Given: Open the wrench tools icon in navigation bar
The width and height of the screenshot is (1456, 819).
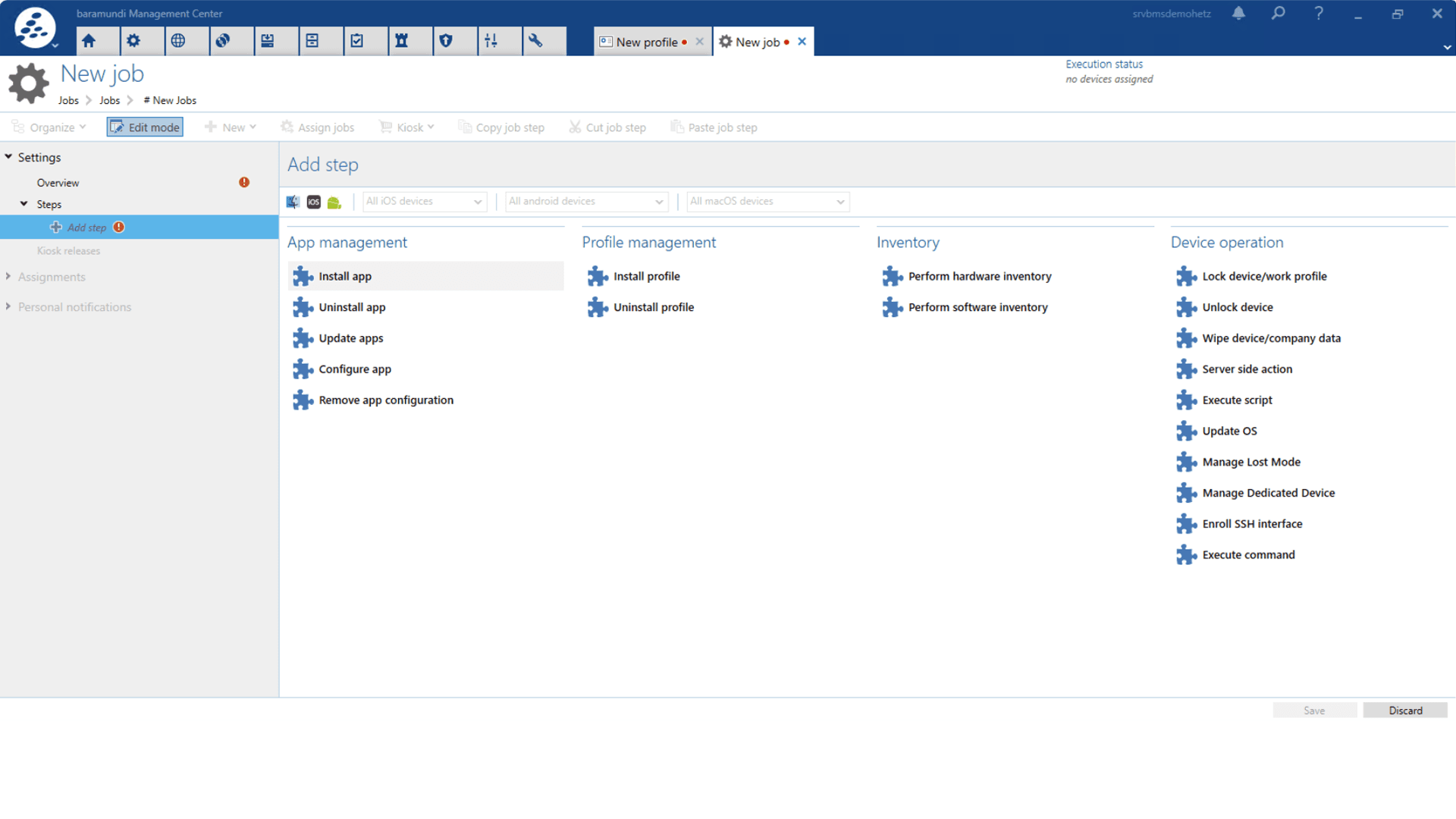Looking at the screenshot, I should point(535,41).
